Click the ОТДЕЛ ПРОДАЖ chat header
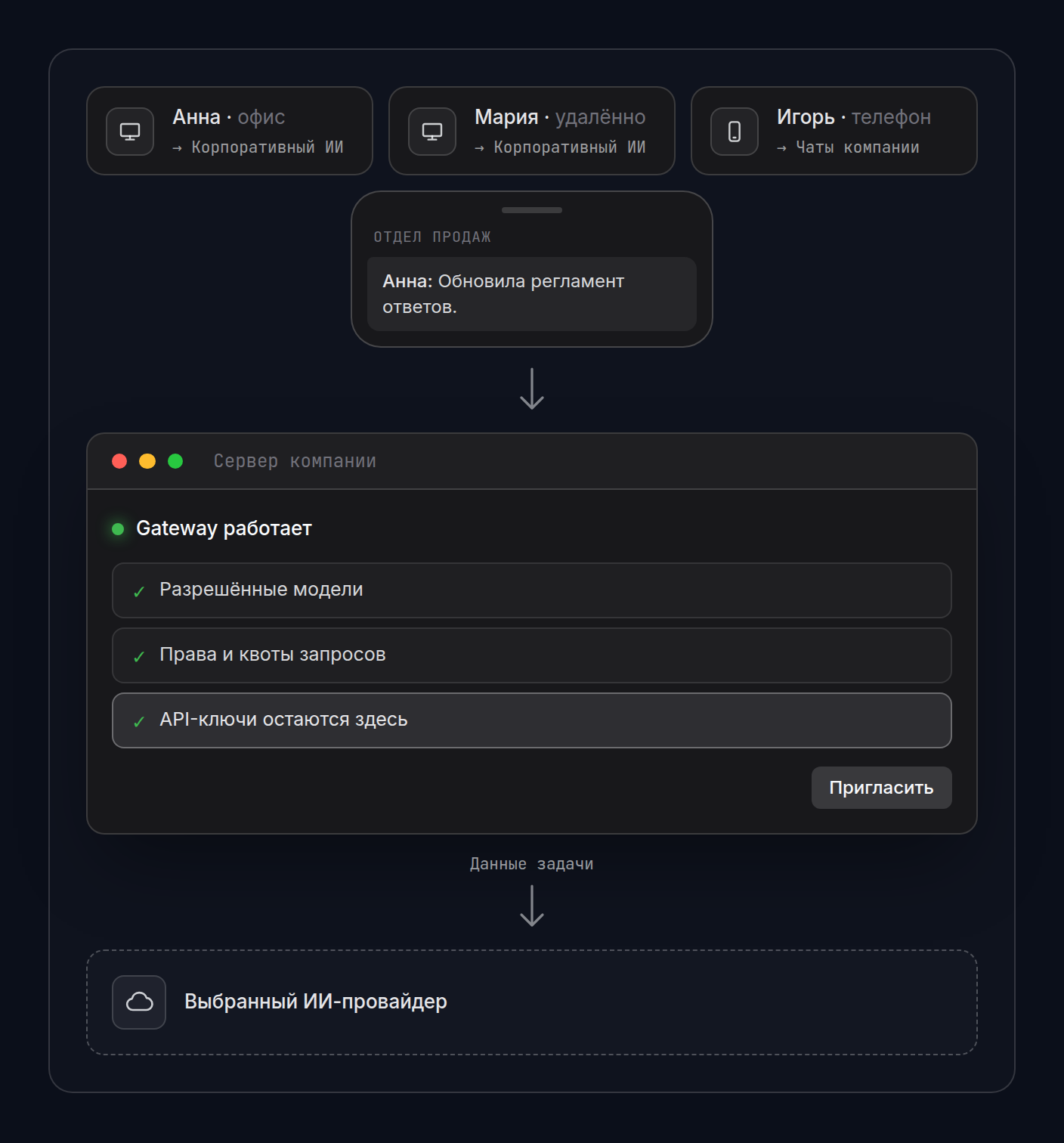The height and width of the screenshot is (1143, 1064). coord(432,237)
